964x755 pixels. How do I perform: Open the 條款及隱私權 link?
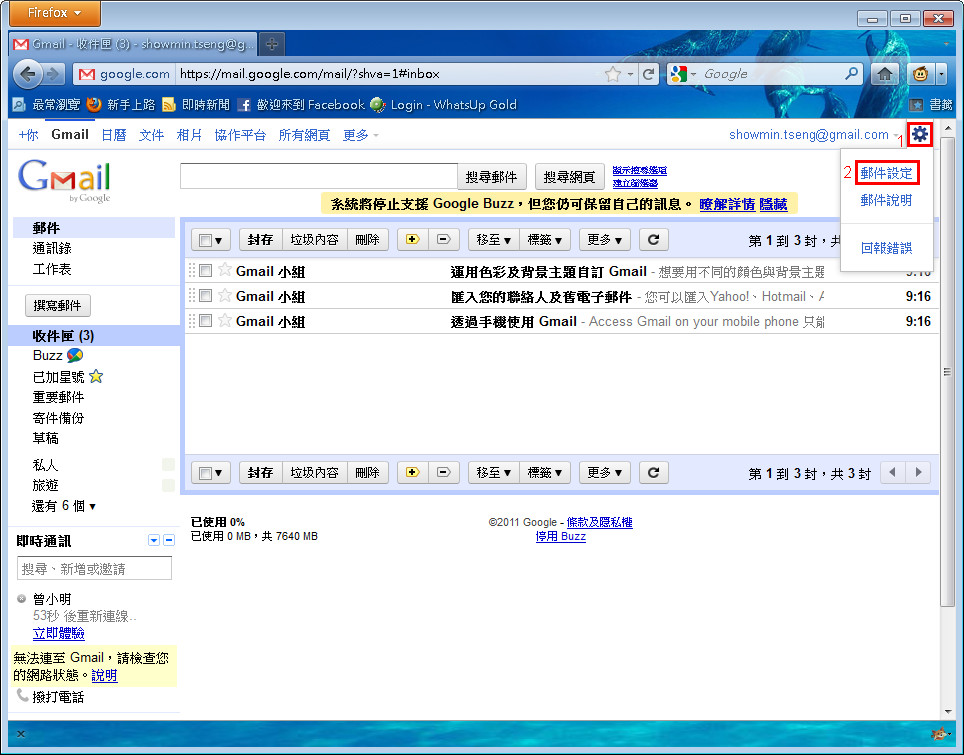[x=599, y=522]
